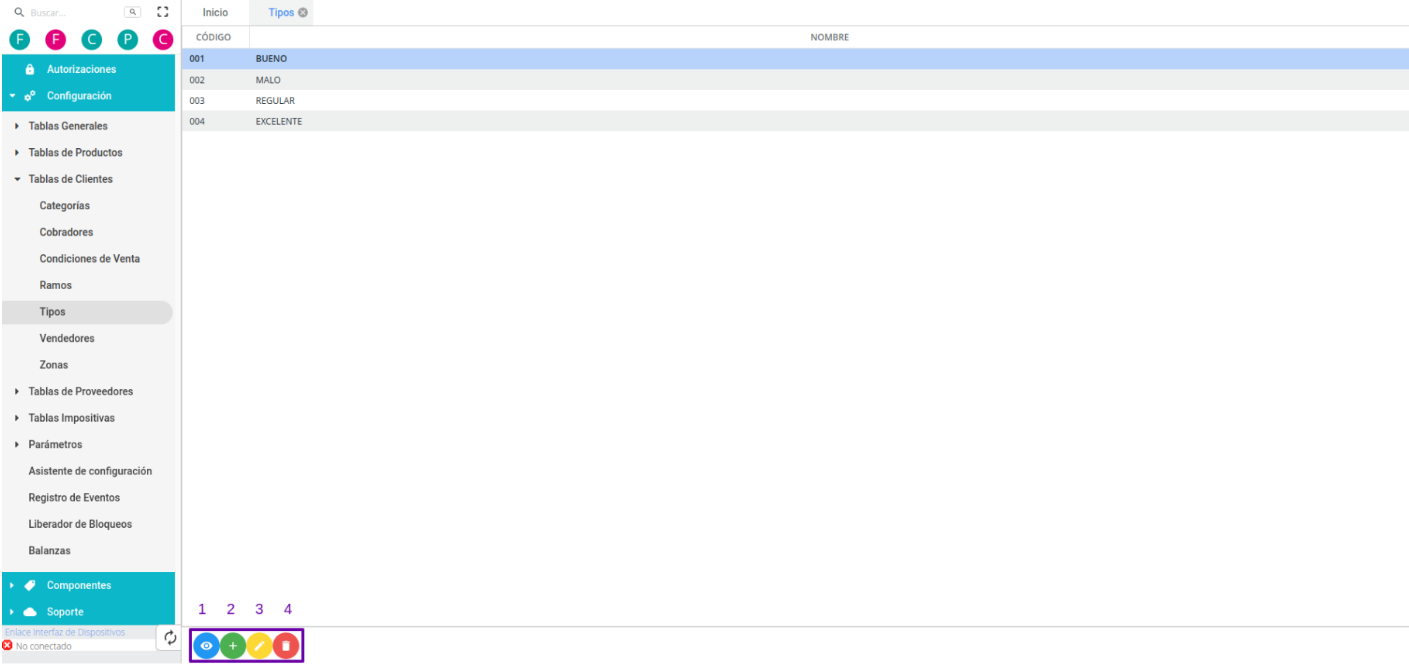Click the red No conectado status icon
Screen dimensions: 1409x669
pyautogui.click(x=7, y=646)
